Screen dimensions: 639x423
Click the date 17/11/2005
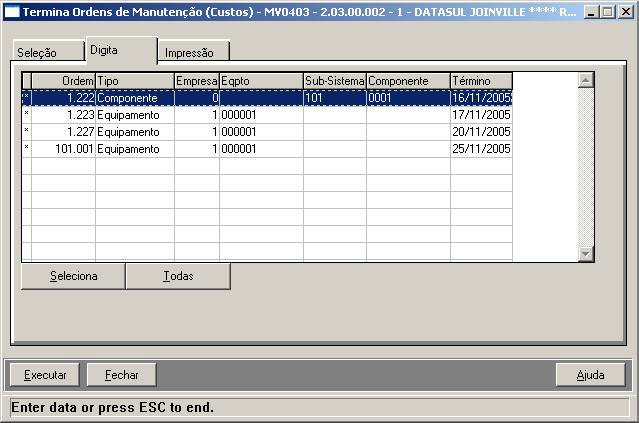pos(481,115)
